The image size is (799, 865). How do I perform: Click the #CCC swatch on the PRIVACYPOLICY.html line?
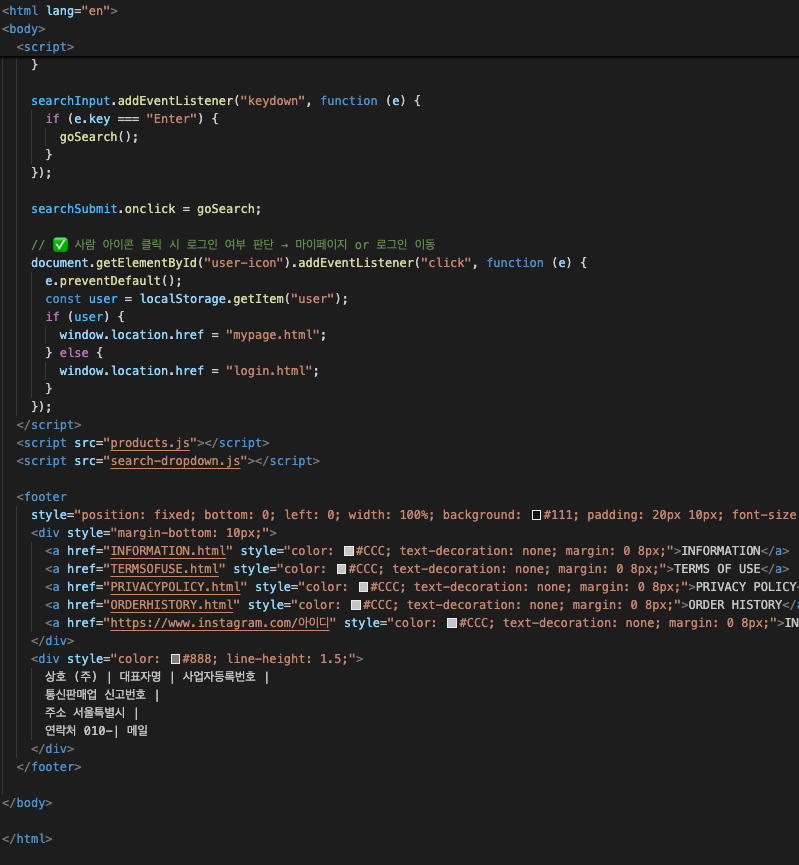(364, 587)
